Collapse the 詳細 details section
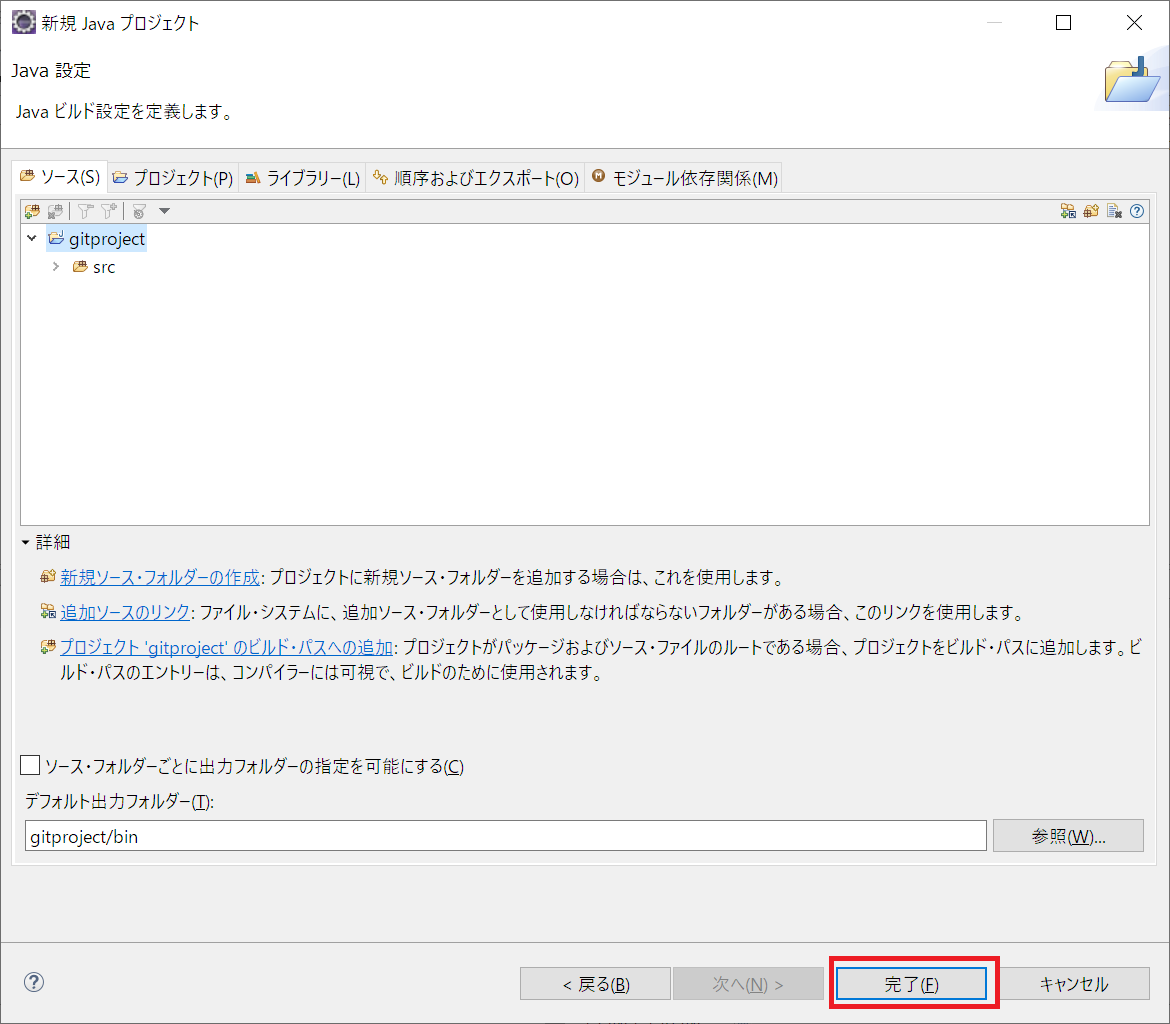Image resolution: width=1170 pixels, height=1024 pixels. tap(25, 543)
